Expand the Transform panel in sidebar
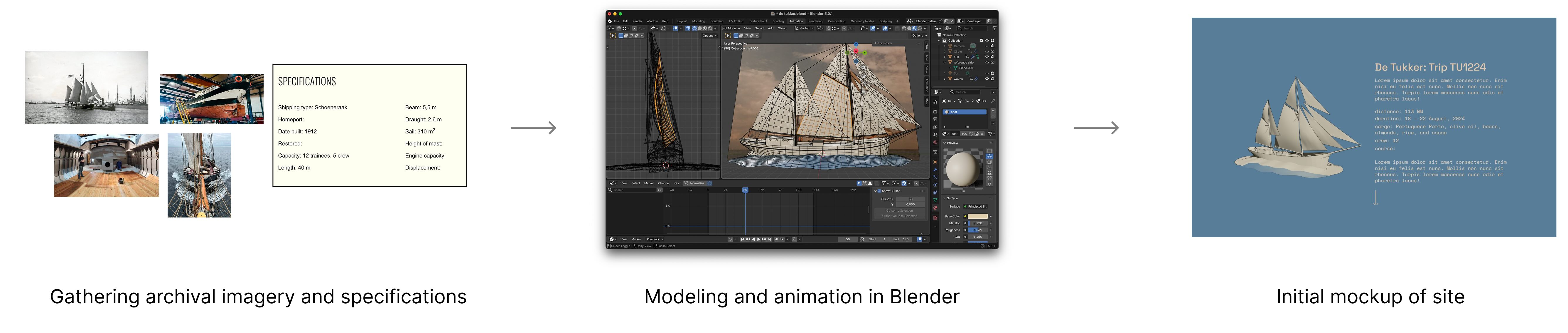The height and width of the screenshot is (333, 1568). pyautogui.click(x=883, y=43)
